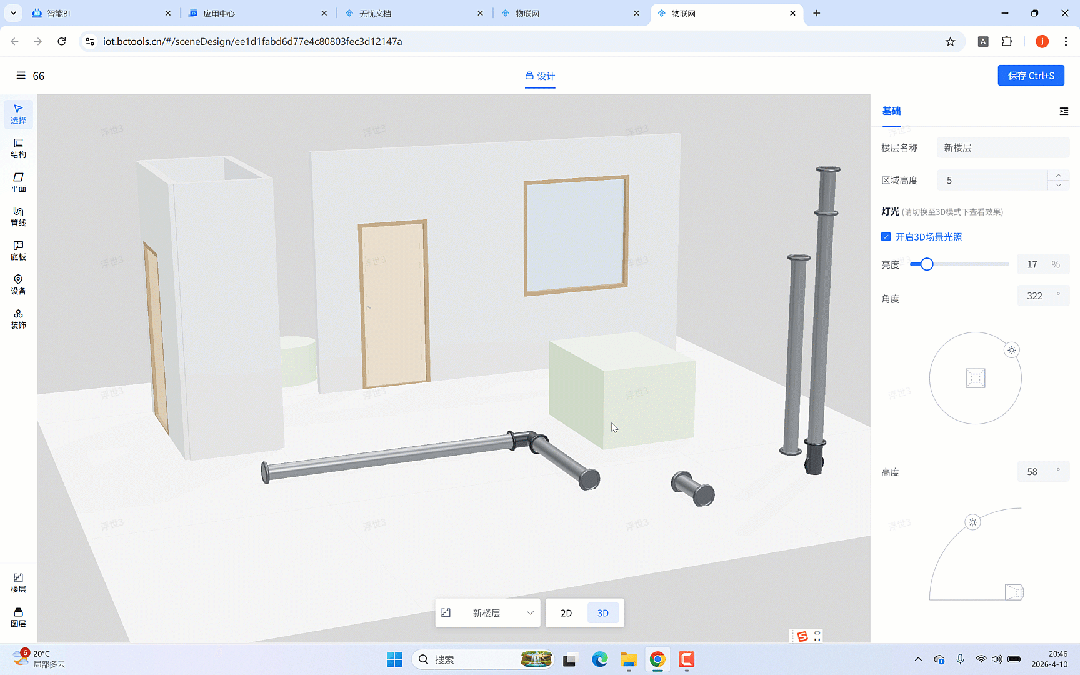Click the 亮度 slider track
Viewport: 1080px width, 675px height.
959,264
